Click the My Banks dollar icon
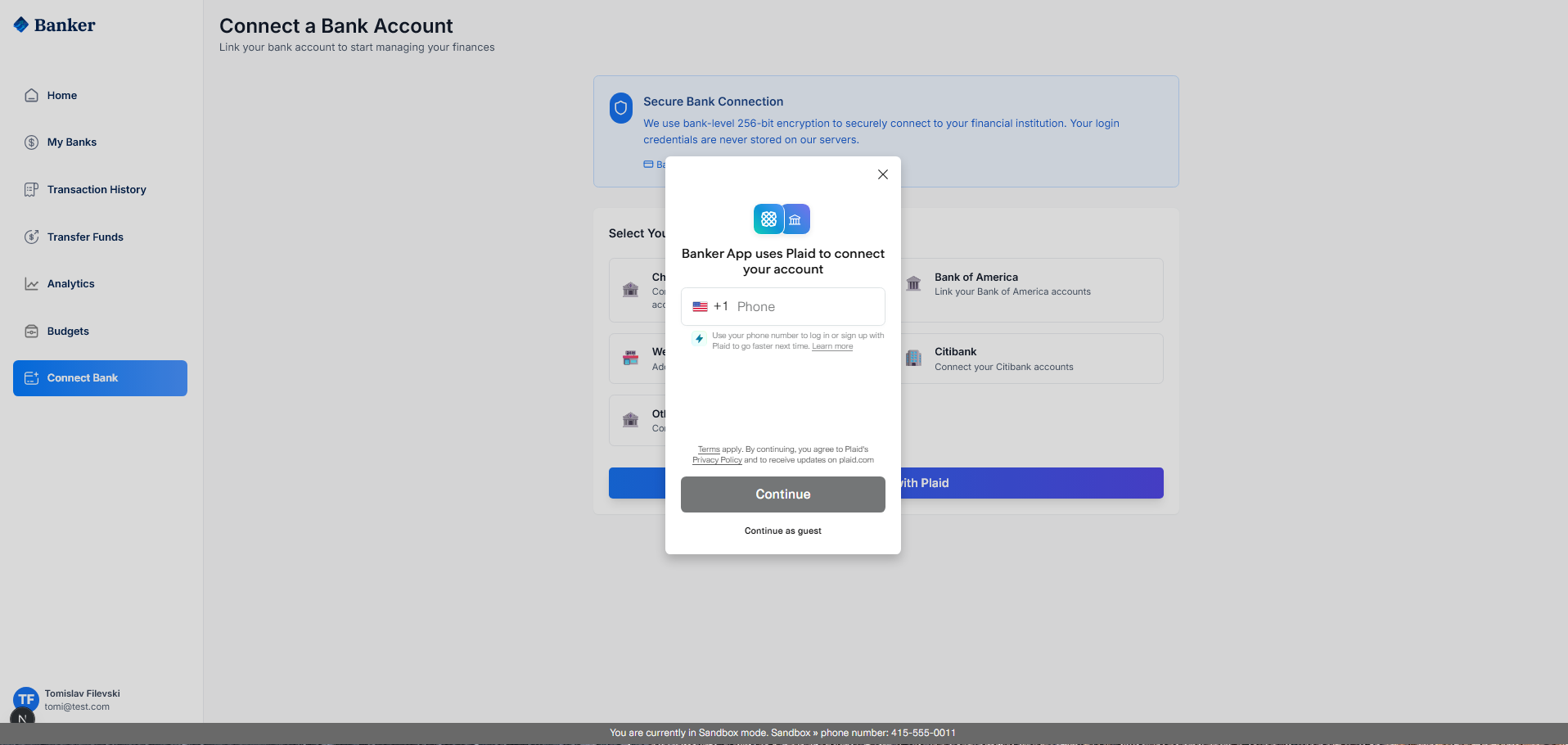The width and height of the screenshot is (1568, 745). tap(31, 142)
